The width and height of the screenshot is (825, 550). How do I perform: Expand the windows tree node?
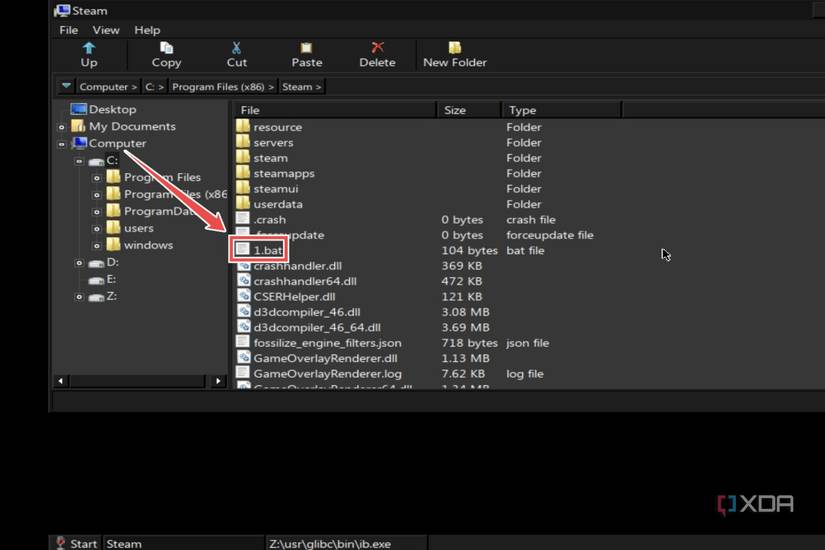tap(96, 246)
